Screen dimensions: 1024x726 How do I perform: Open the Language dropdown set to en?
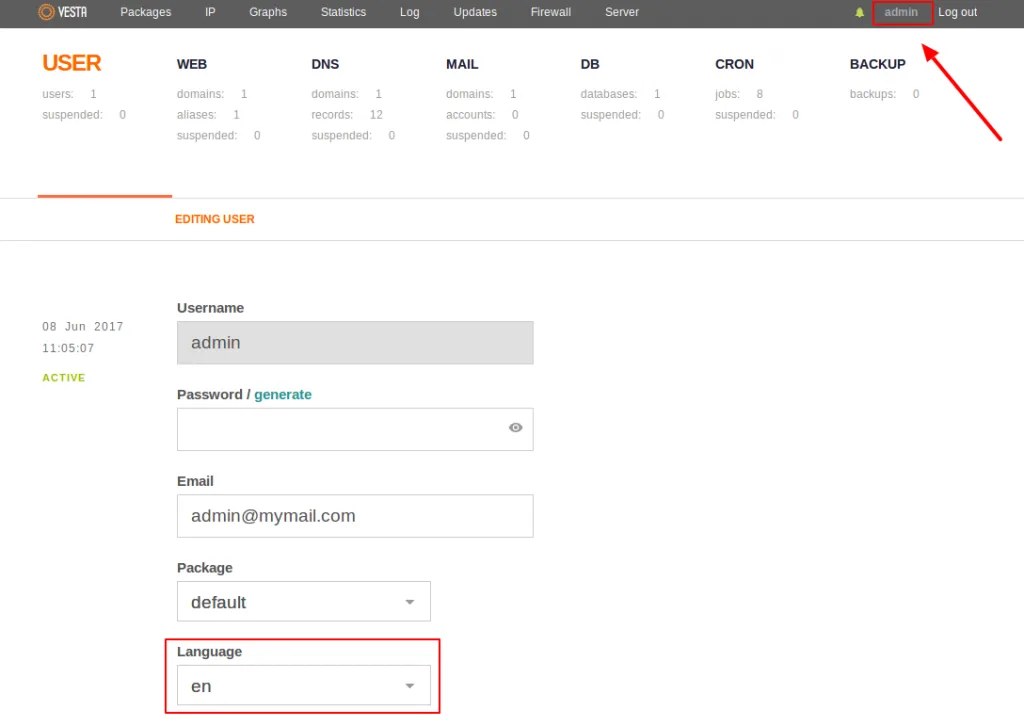coord(304,685)
